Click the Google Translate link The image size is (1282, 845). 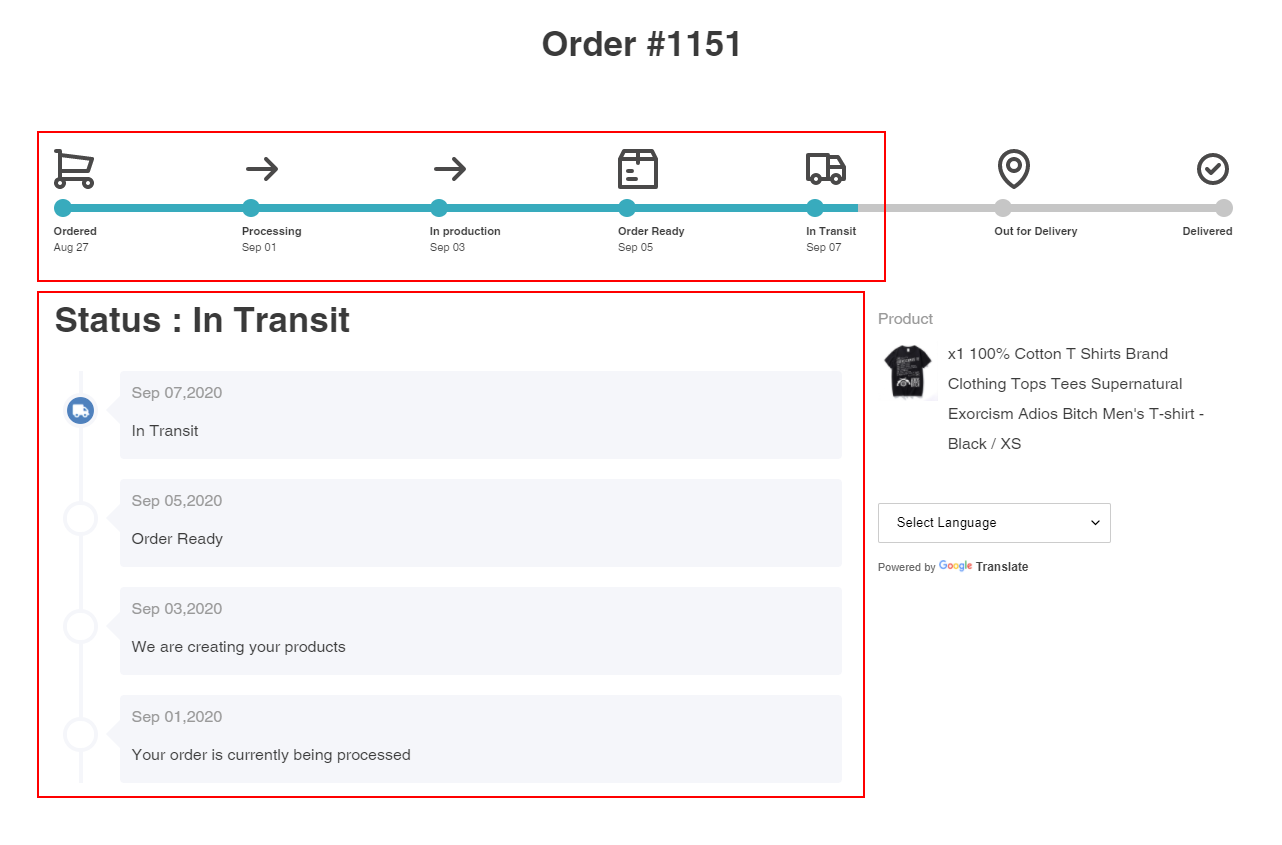click(983, 567)
